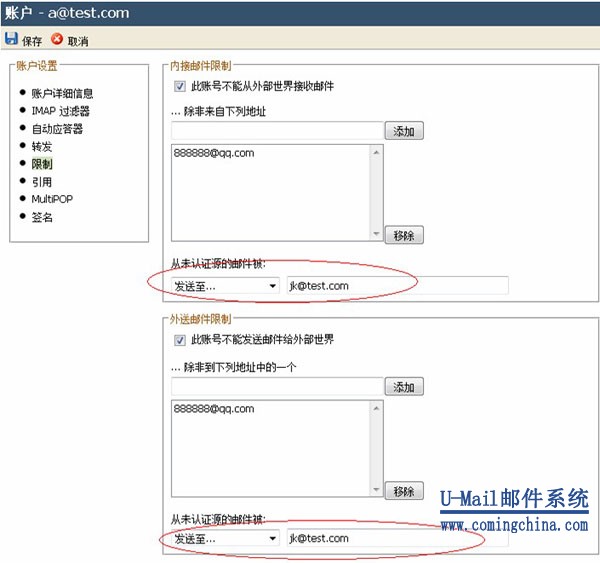
Task: Click 添加 button in inbound restrictions
Action: point(404,131)
